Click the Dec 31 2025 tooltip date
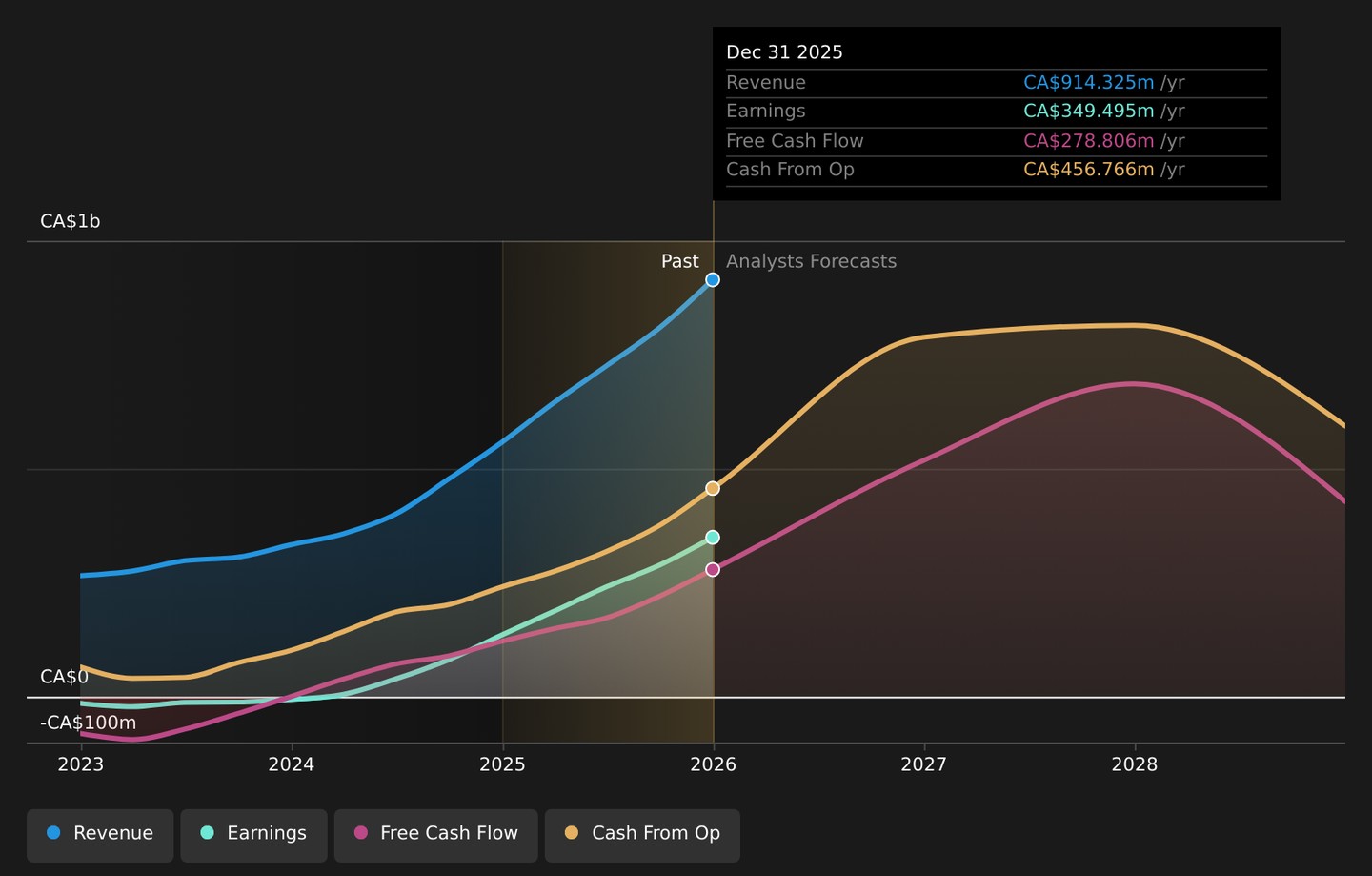The width and height of the screenshot is (1372, 876). click(x=785, y=52)
